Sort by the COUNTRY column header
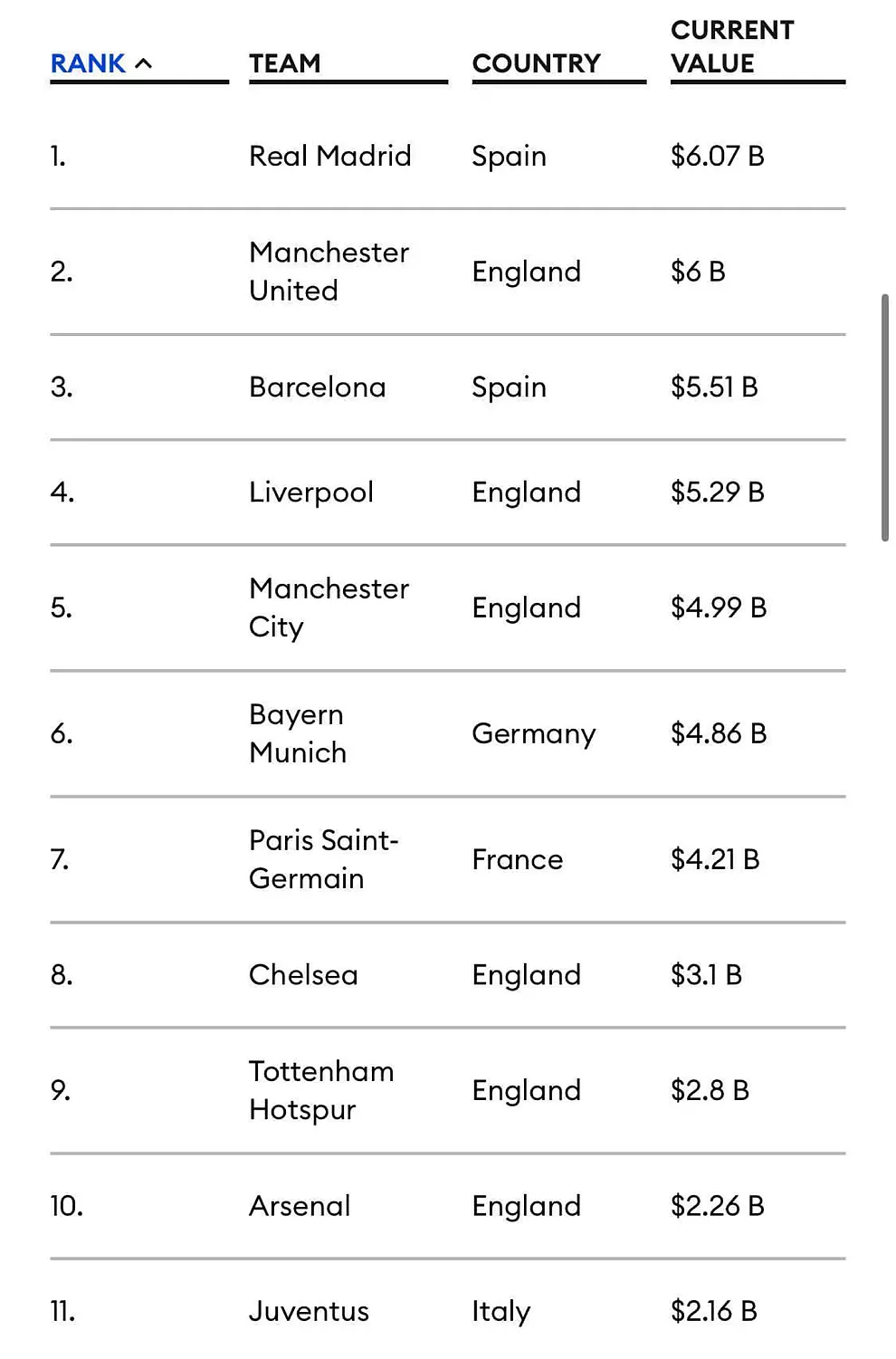 click(x=536, y=63)
